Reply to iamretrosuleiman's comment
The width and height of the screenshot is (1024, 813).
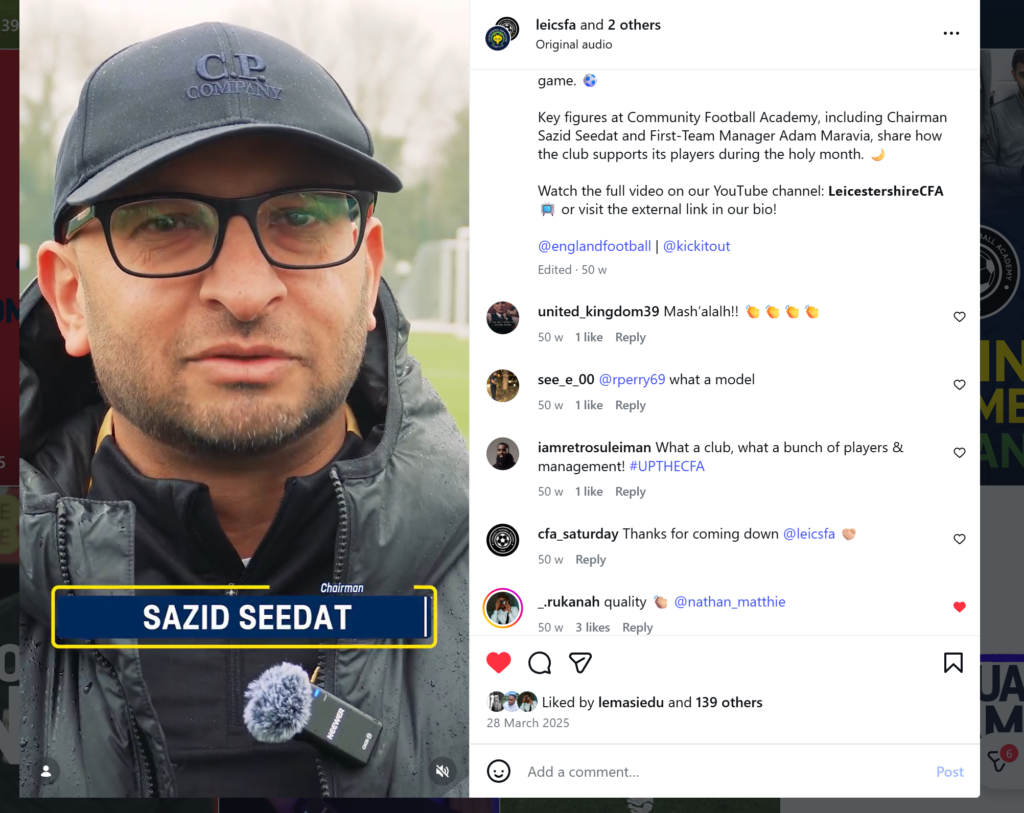(x=630, y=492)
